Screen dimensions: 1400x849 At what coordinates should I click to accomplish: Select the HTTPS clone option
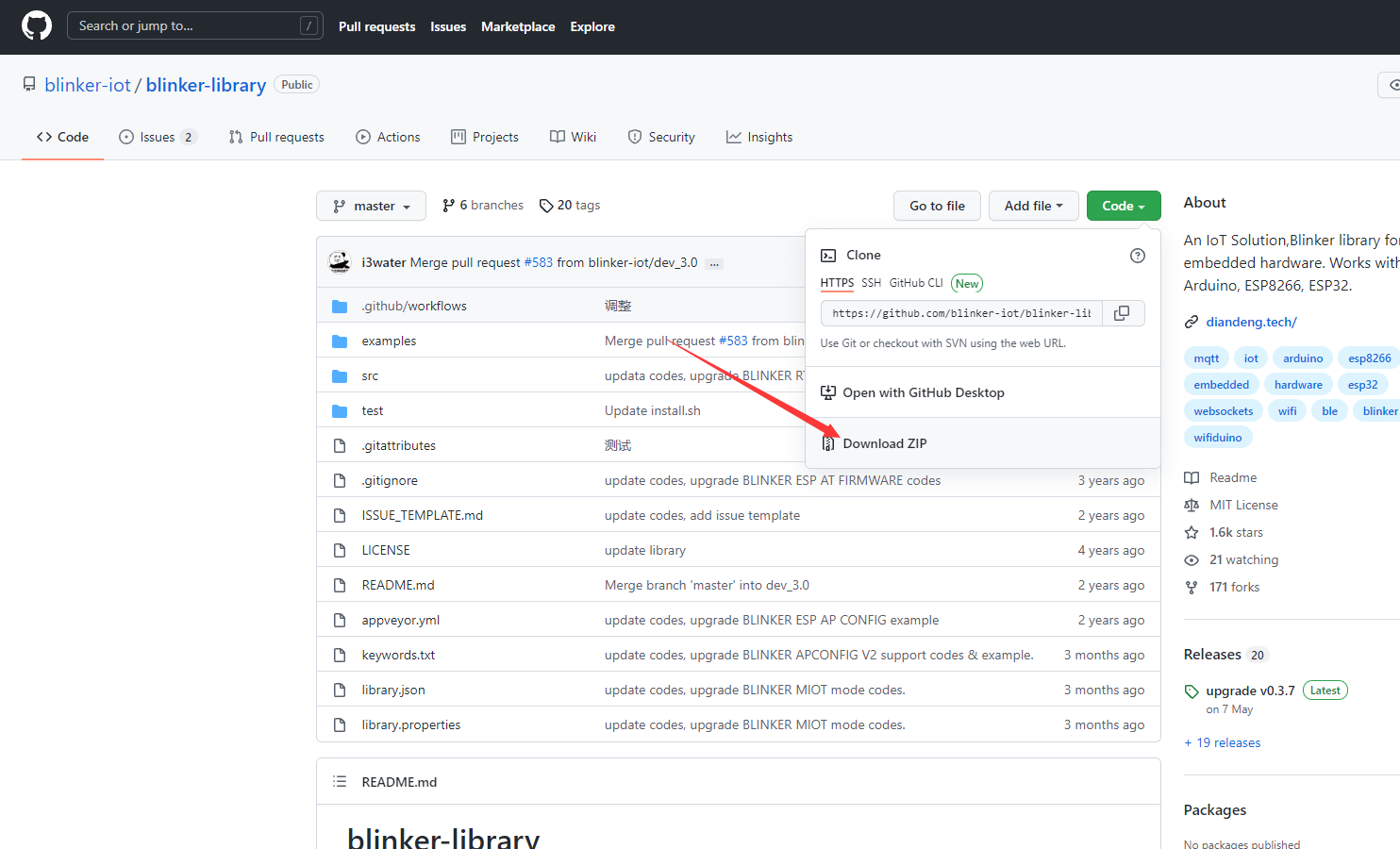click(x=837, y=283)
